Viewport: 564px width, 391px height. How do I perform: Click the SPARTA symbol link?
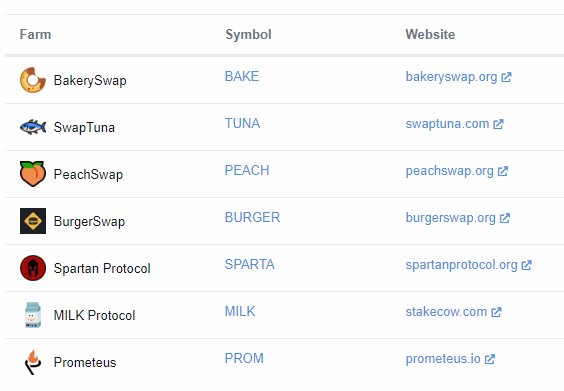tap(250, 264)
